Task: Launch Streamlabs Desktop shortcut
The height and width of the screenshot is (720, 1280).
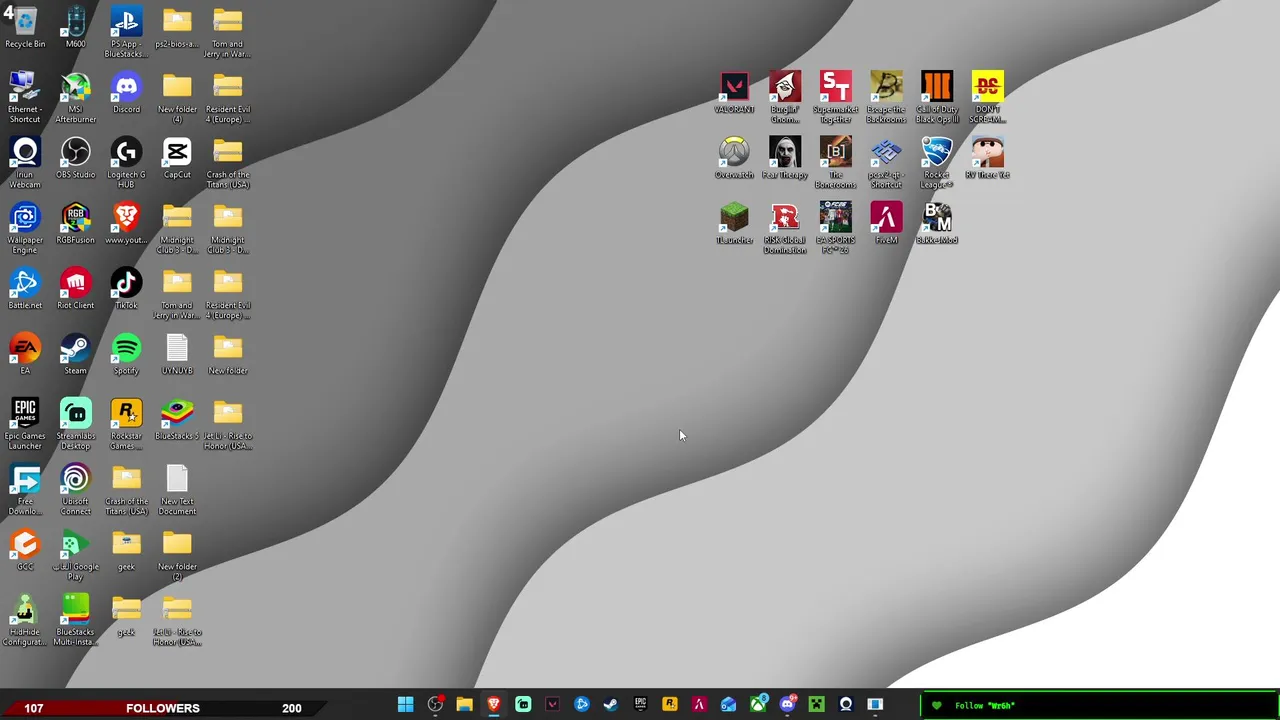Action: tap(75, 425)
